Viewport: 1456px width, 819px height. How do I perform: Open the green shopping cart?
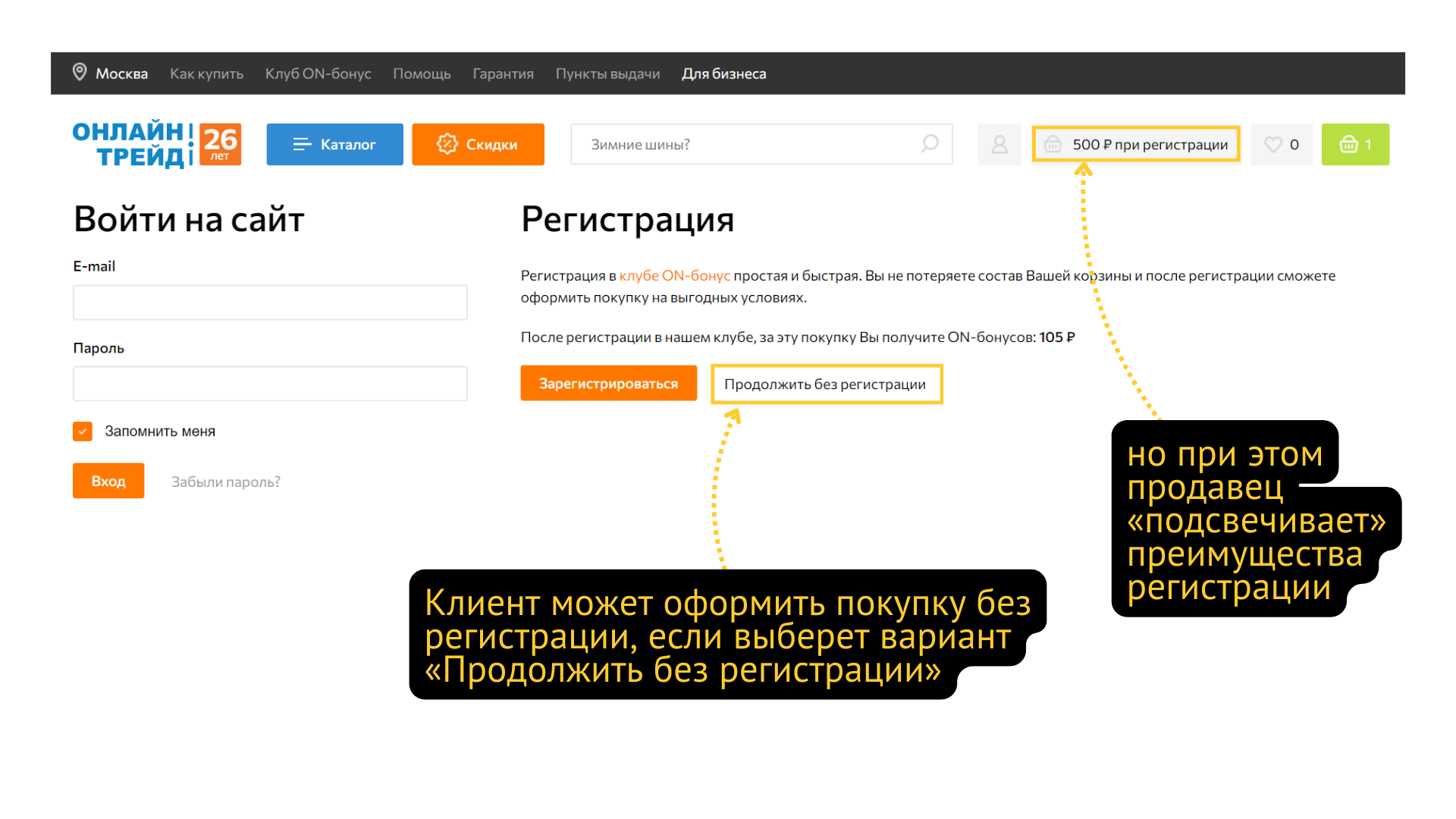click(x=1355, y=144)
